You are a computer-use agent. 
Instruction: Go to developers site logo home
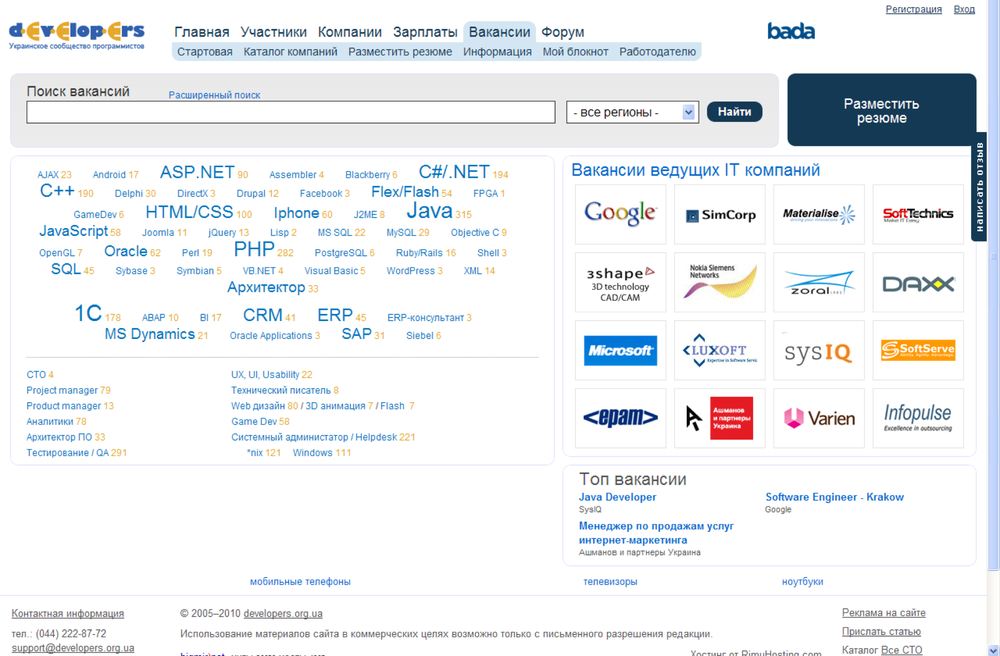(x=77, y=33)
